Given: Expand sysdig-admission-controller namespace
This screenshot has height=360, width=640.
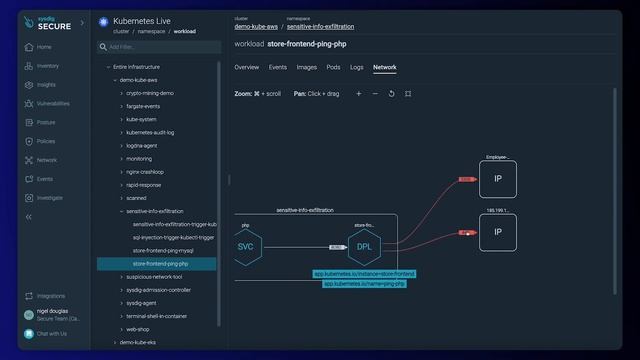Looking at the screenshot, I should coord(121,290).
